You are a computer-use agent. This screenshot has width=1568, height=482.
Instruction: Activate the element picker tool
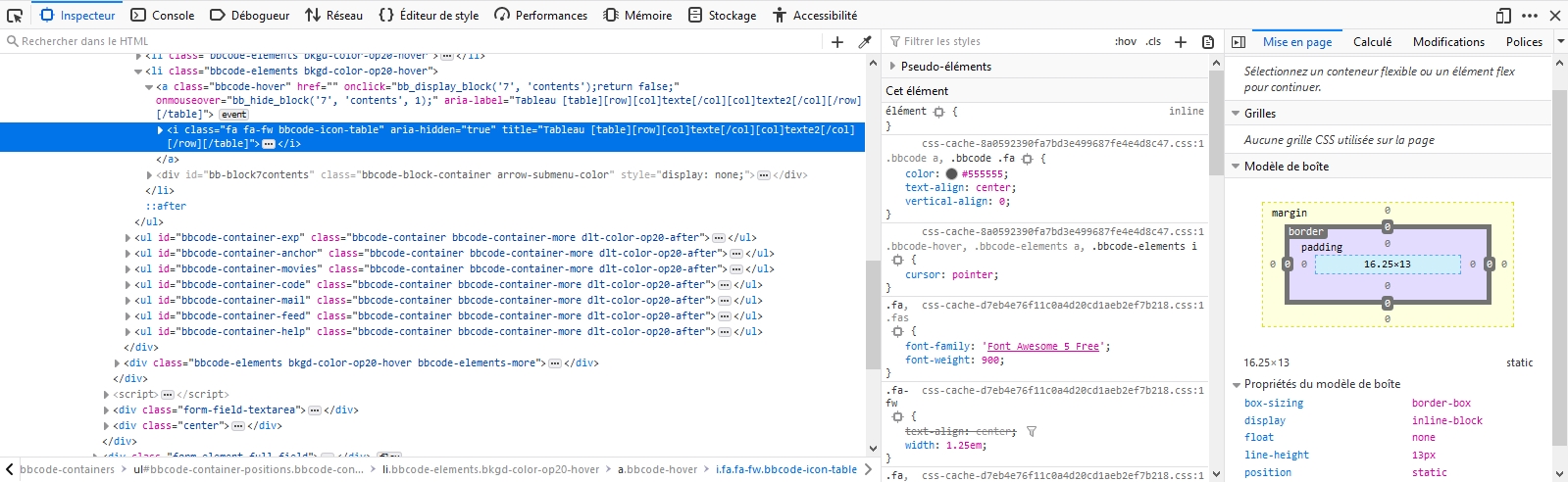[15, 15]
